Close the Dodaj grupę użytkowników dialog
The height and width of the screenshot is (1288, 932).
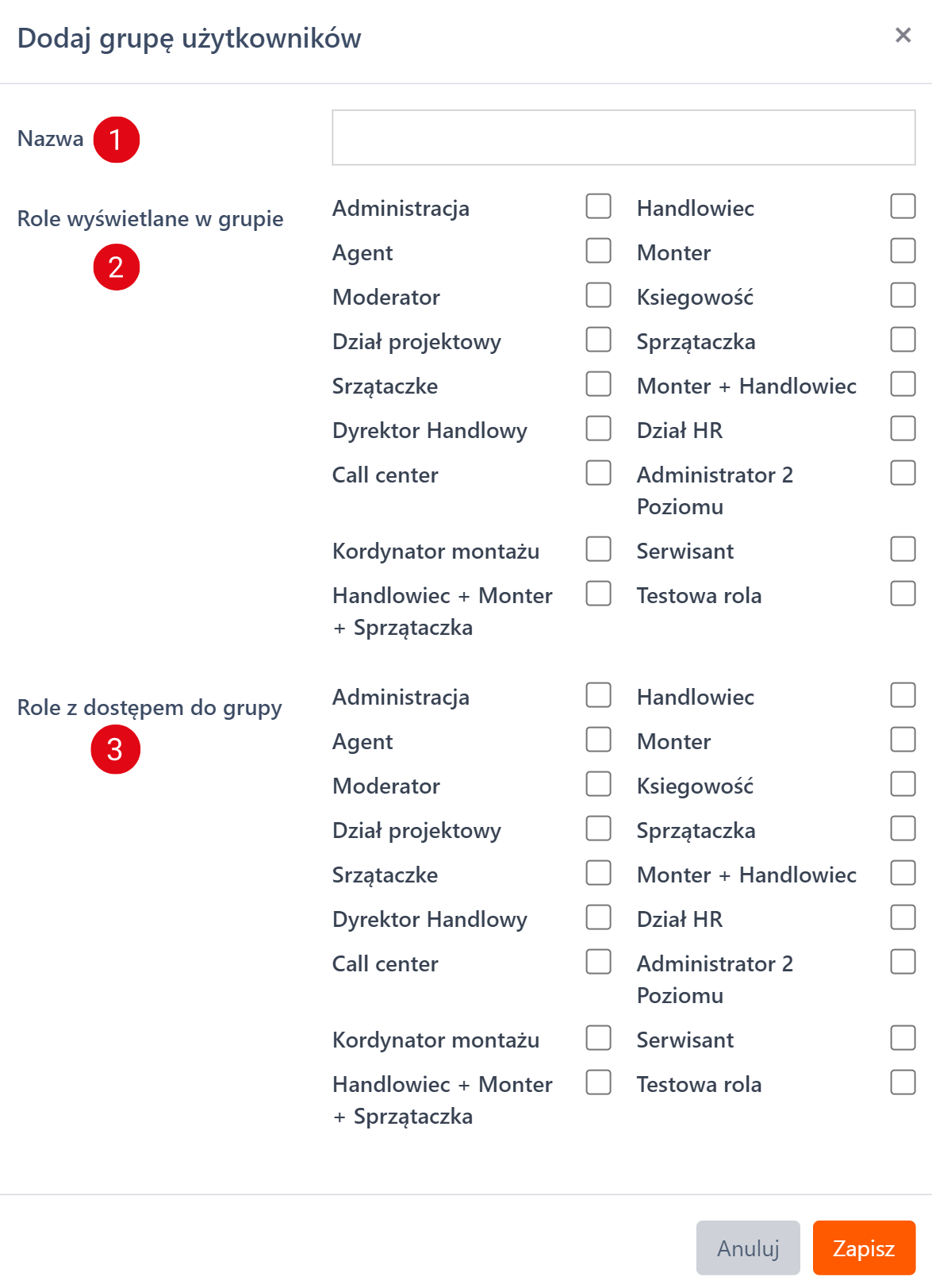903,35
